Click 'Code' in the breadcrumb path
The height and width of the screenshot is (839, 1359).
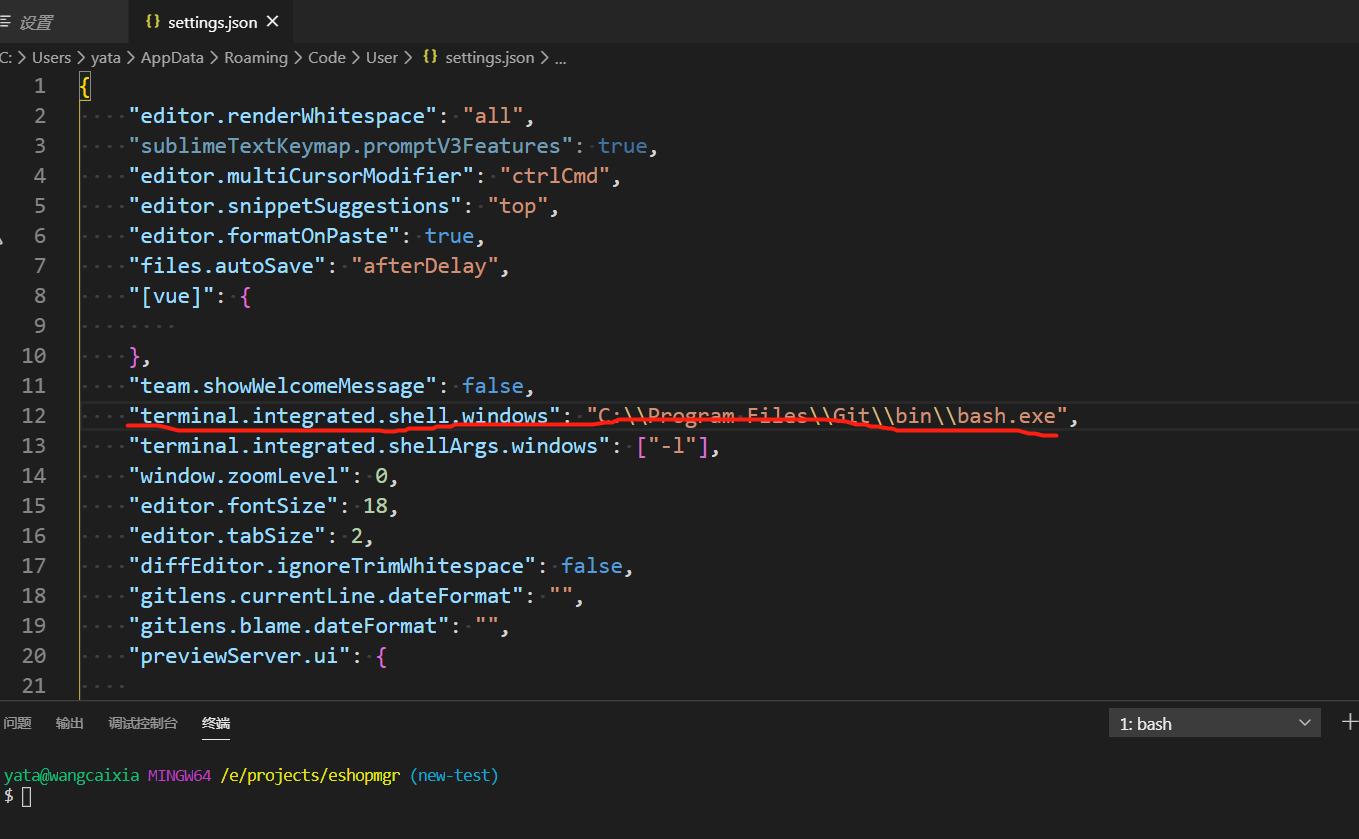click(x=326, y=57)
